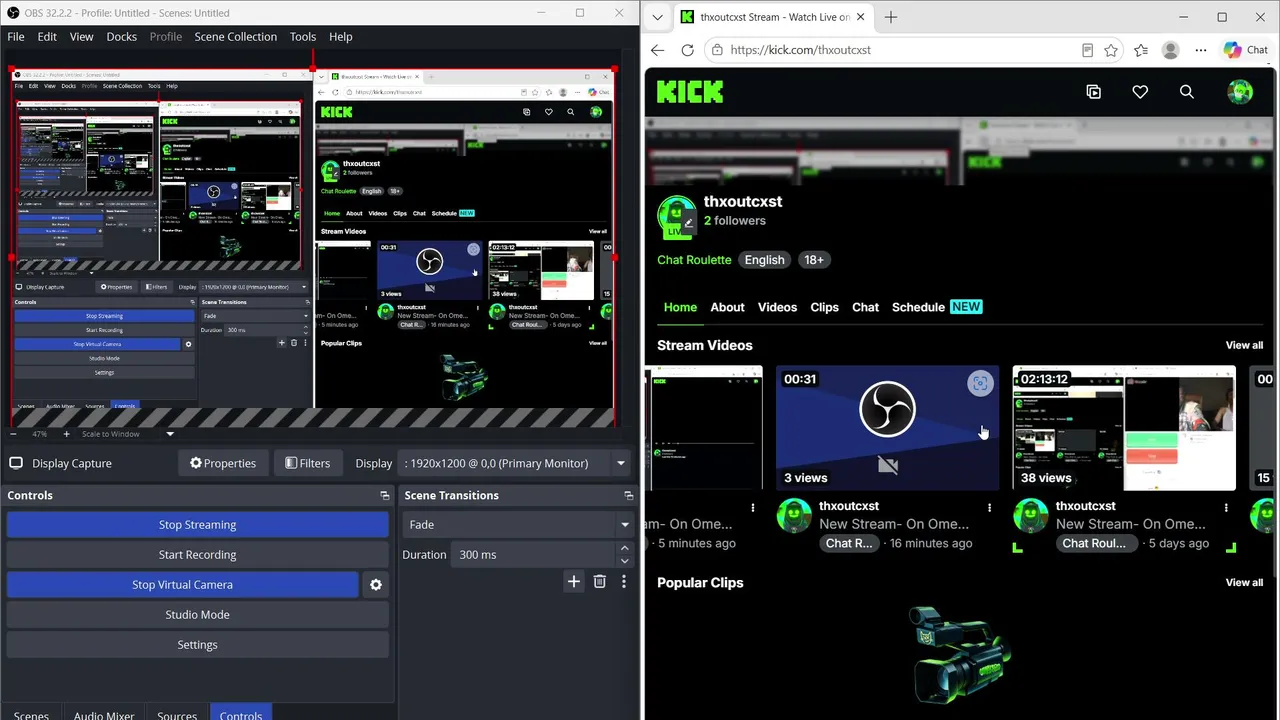Open Kick browse clips icon in header
This screenshot has width=1280, height=720.
(x=1093, y=92)
